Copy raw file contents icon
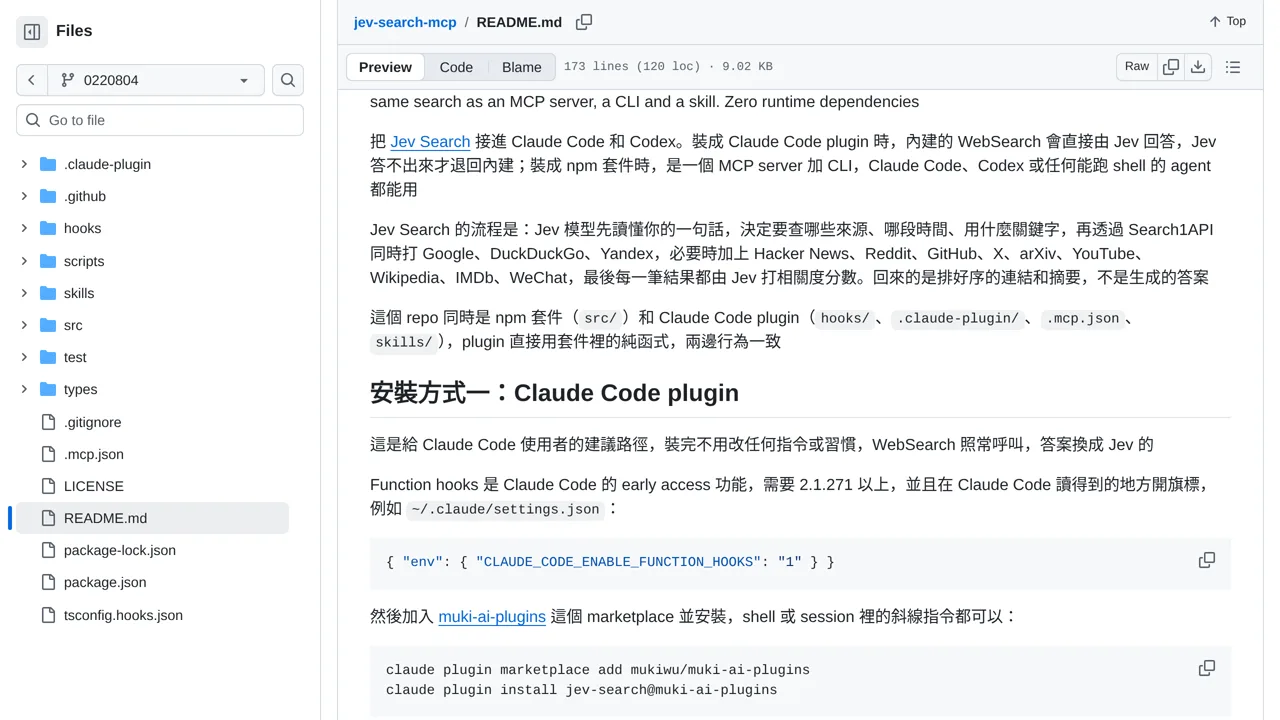 pos(1171,67)
